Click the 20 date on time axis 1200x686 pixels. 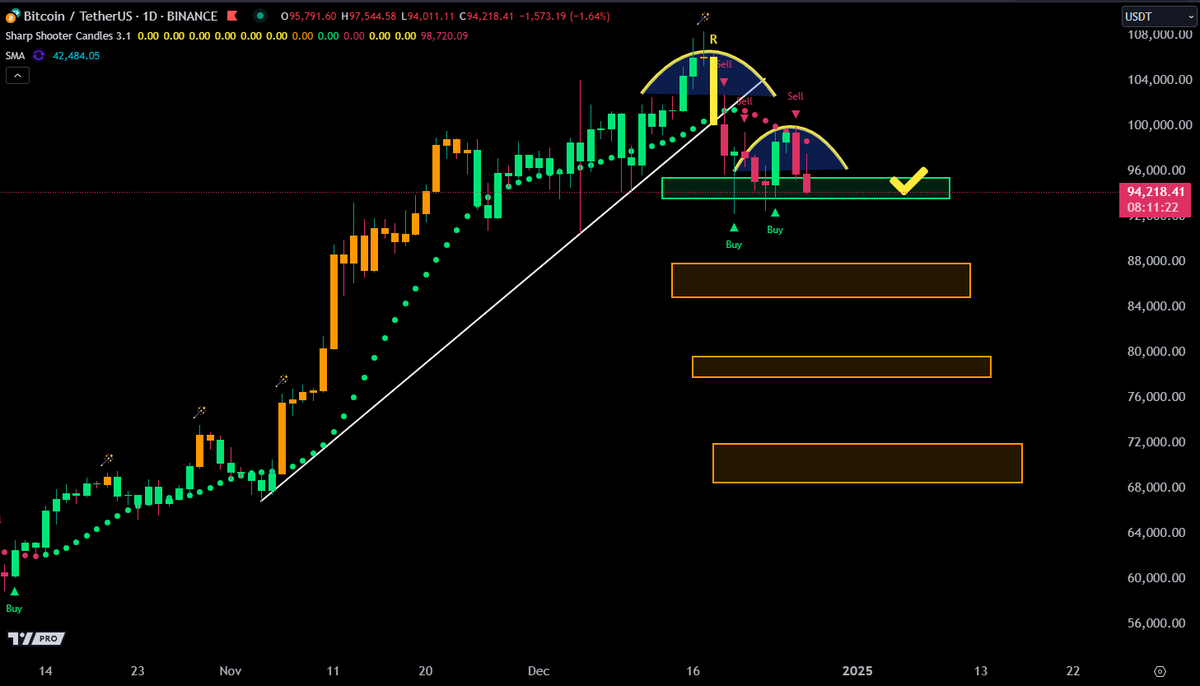(x=425, y=671)
